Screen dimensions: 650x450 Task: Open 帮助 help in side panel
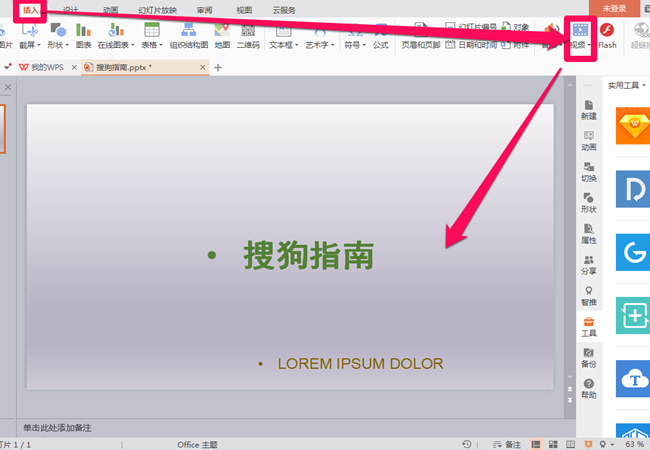(589, 389)
